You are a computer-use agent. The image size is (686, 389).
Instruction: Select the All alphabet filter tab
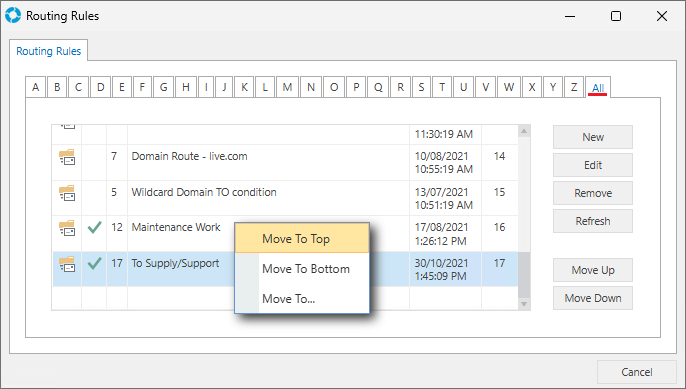[598, 87]
